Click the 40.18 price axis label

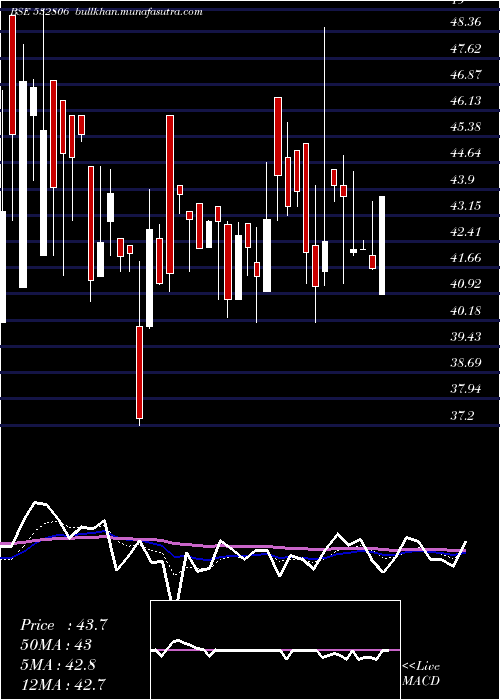466,310
